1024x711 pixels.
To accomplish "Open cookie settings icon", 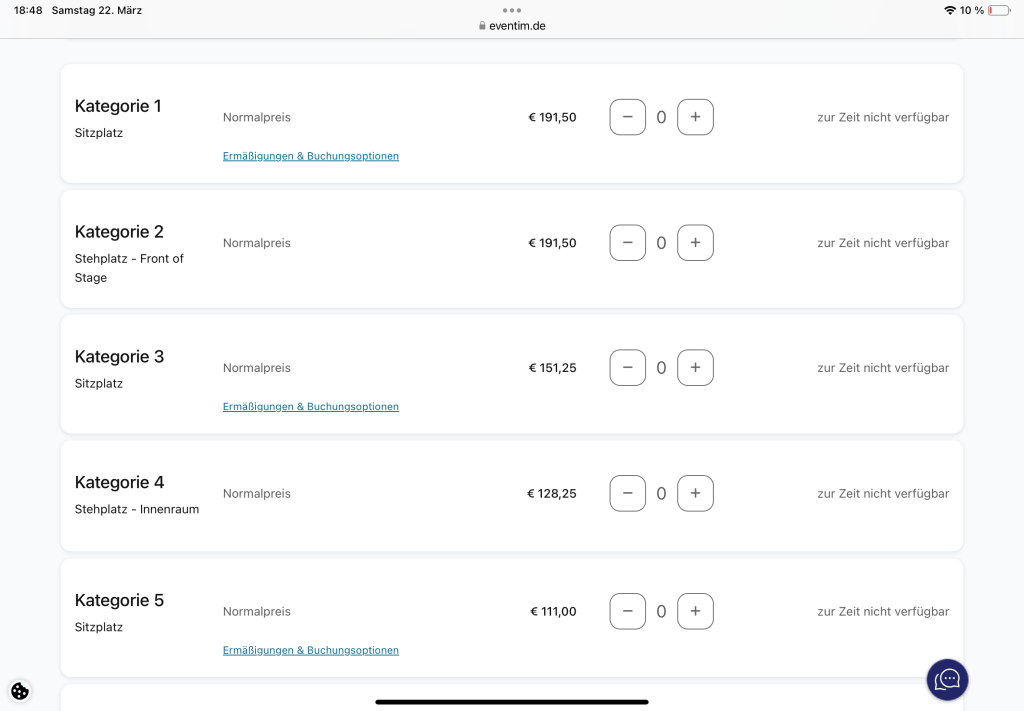I will [20, 690].
